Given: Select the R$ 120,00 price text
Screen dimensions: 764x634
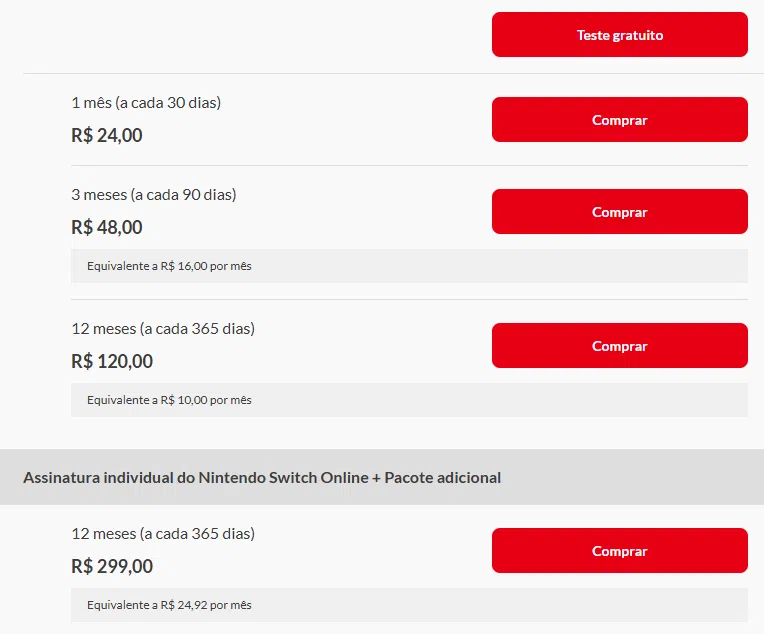Looking at the screenshot, I should coord(112,361).
